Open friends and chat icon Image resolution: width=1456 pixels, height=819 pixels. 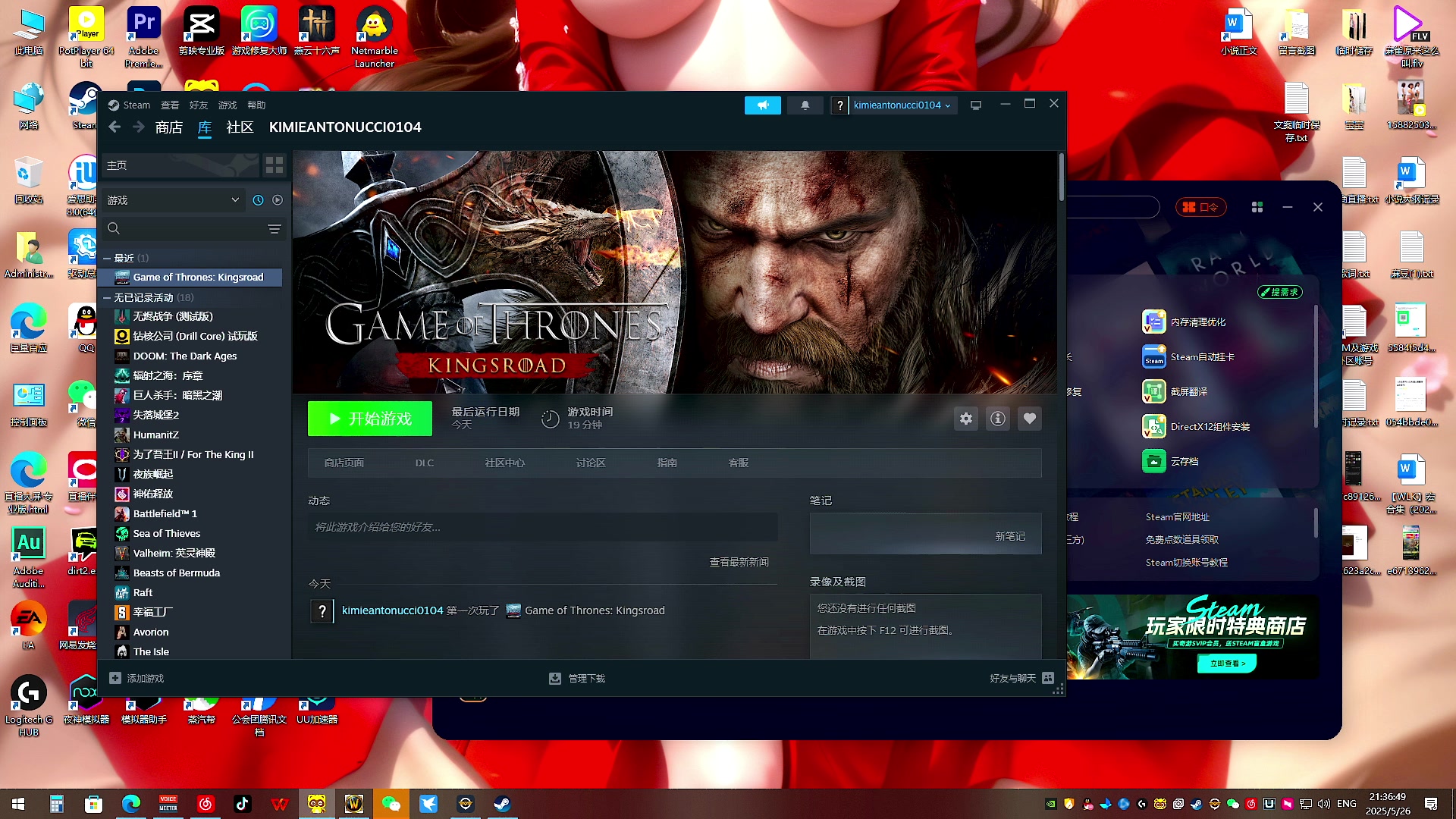point(1048,678)
